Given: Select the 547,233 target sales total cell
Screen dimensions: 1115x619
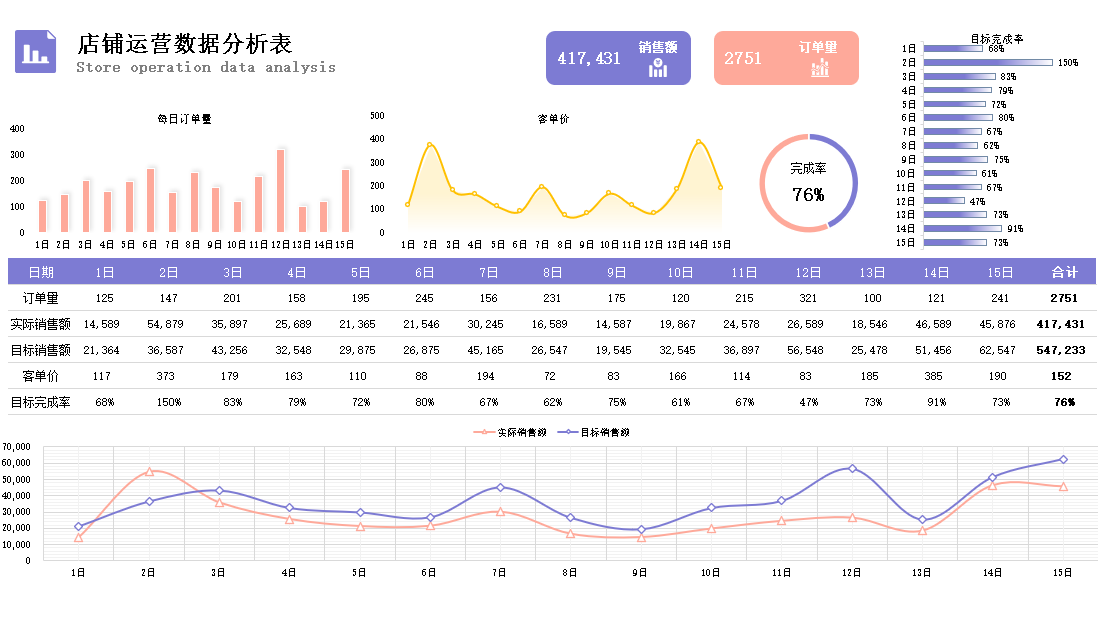Looking at the screenshot, I should click(x=1061, y=350).
